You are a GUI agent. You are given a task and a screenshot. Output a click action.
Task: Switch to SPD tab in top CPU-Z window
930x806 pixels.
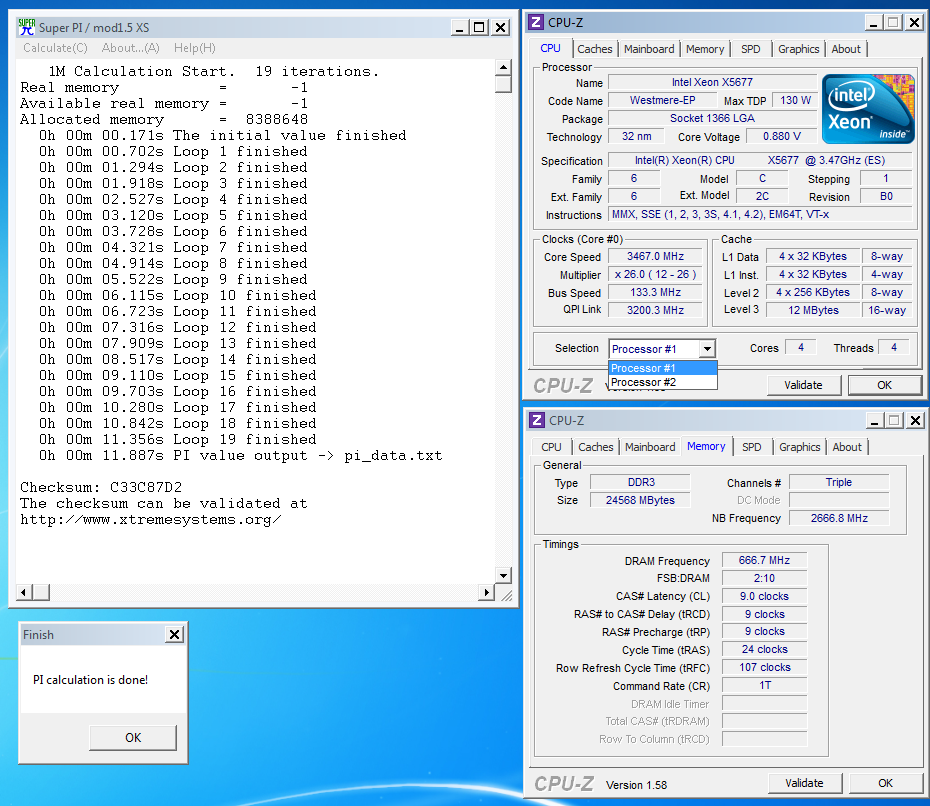click(750, 49)
